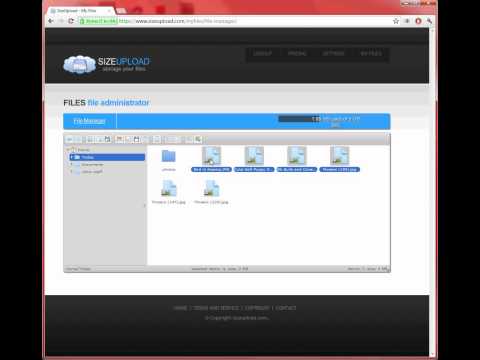
Task: Click the page's vertical scrollbar
Action: tap(433, 192)
